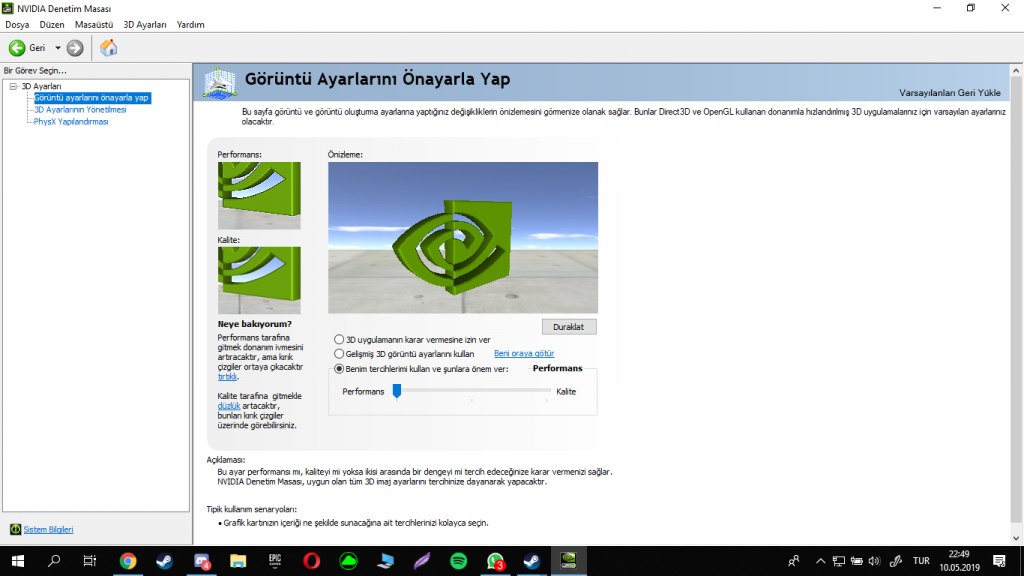Open Discord with notification badge on taskbar

point(202,561)
